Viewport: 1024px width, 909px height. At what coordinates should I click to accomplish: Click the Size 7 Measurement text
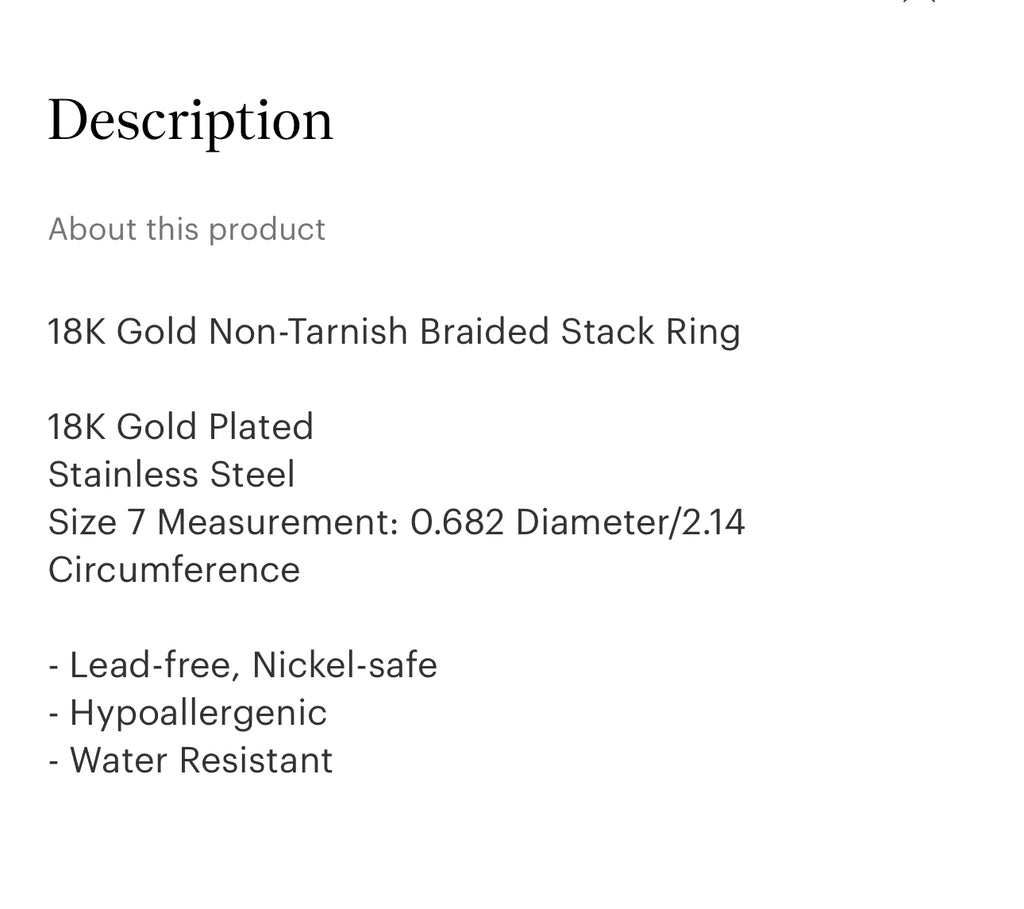(224, 522)
